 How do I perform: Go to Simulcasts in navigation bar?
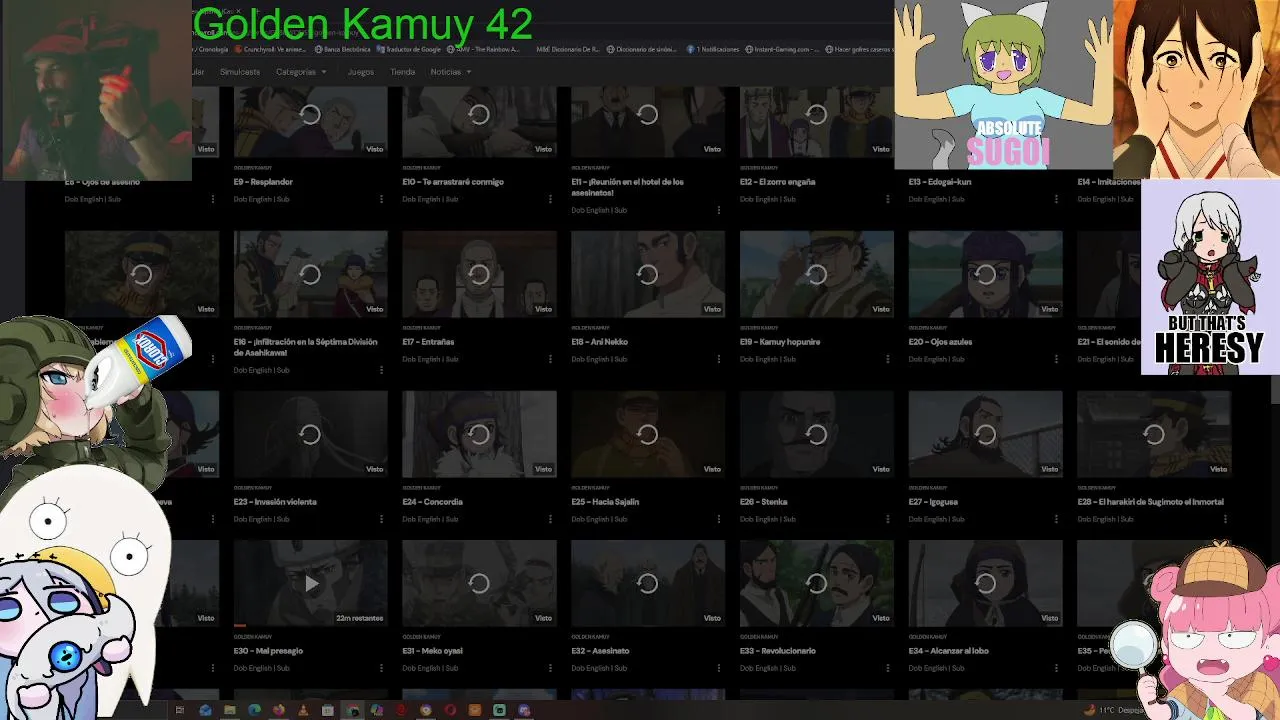[x=240, y=72]
